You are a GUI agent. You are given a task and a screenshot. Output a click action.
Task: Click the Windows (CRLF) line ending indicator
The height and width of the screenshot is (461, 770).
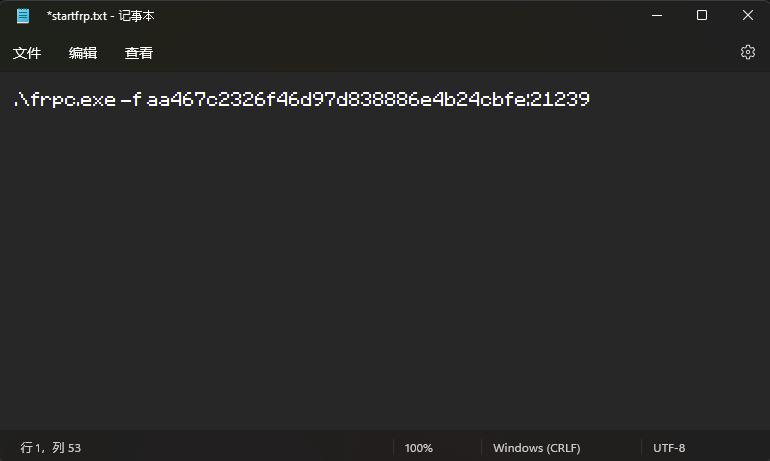tap(536, 448)
